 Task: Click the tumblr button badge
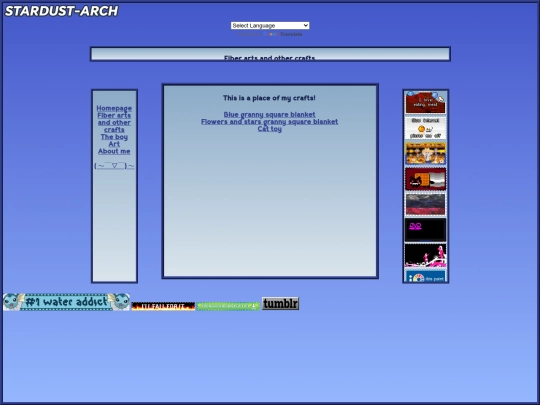click(x=280, y=303)
